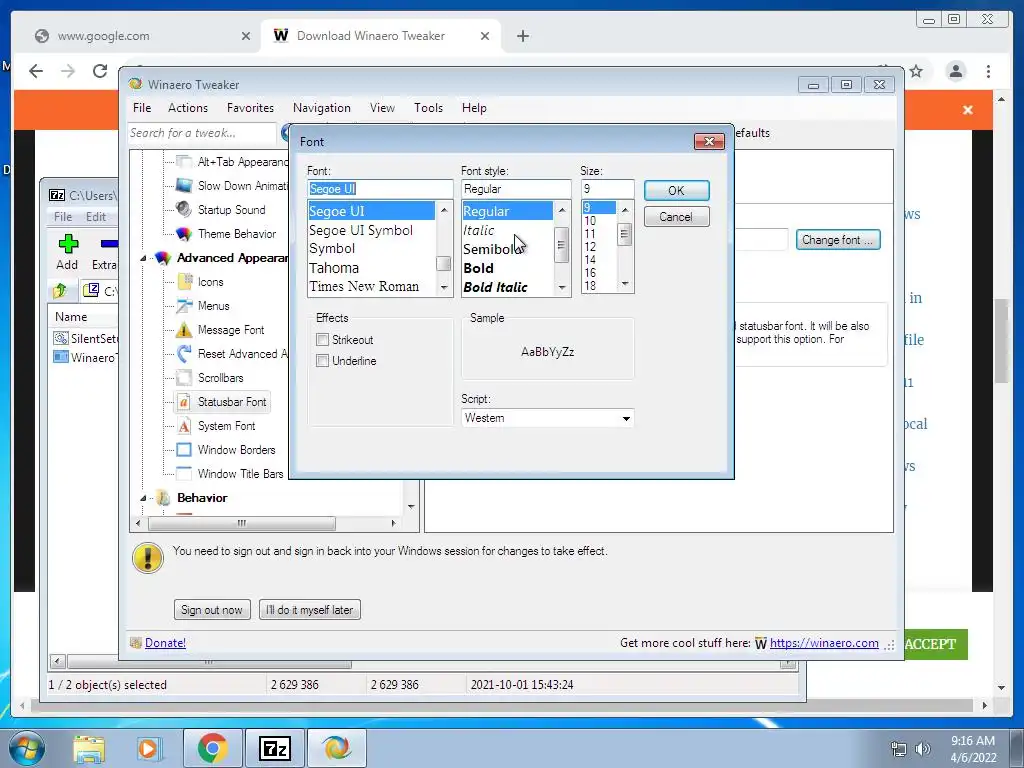
Task: Select Bold Italic font style
Action: click(495, 287)
